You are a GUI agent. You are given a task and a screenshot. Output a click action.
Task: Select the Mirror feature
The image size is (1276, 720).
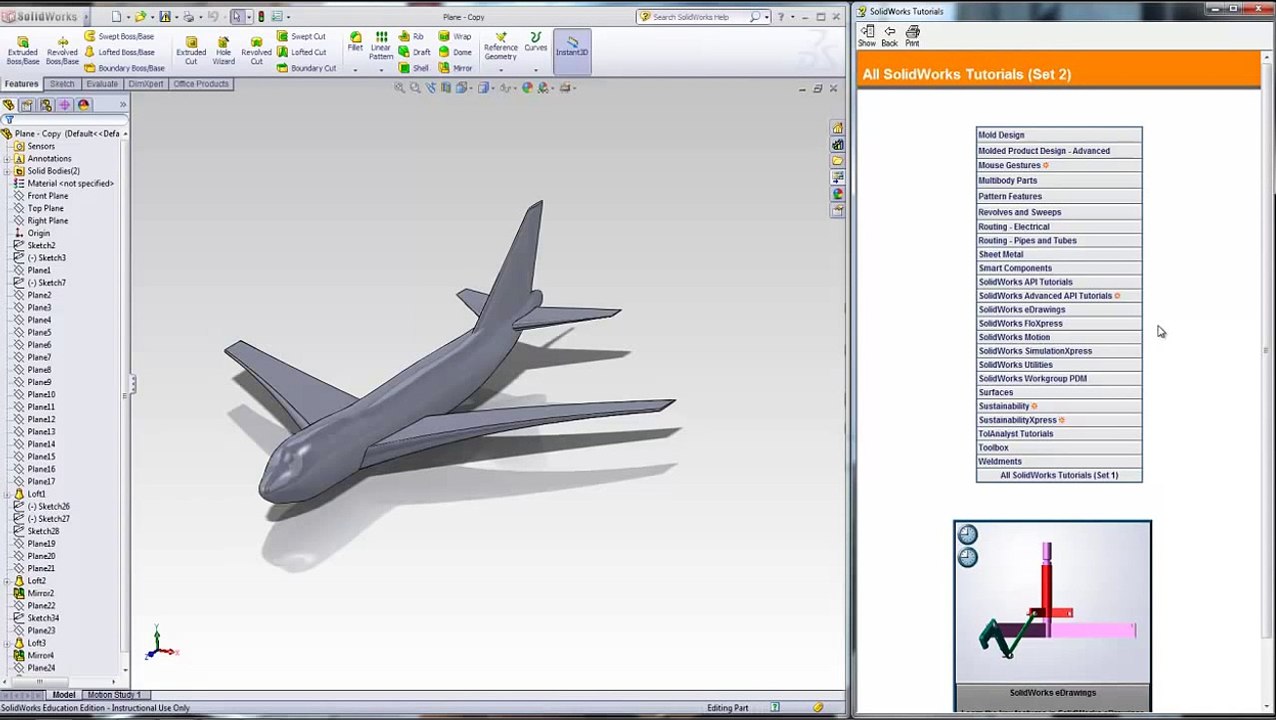tap(455, 68)
